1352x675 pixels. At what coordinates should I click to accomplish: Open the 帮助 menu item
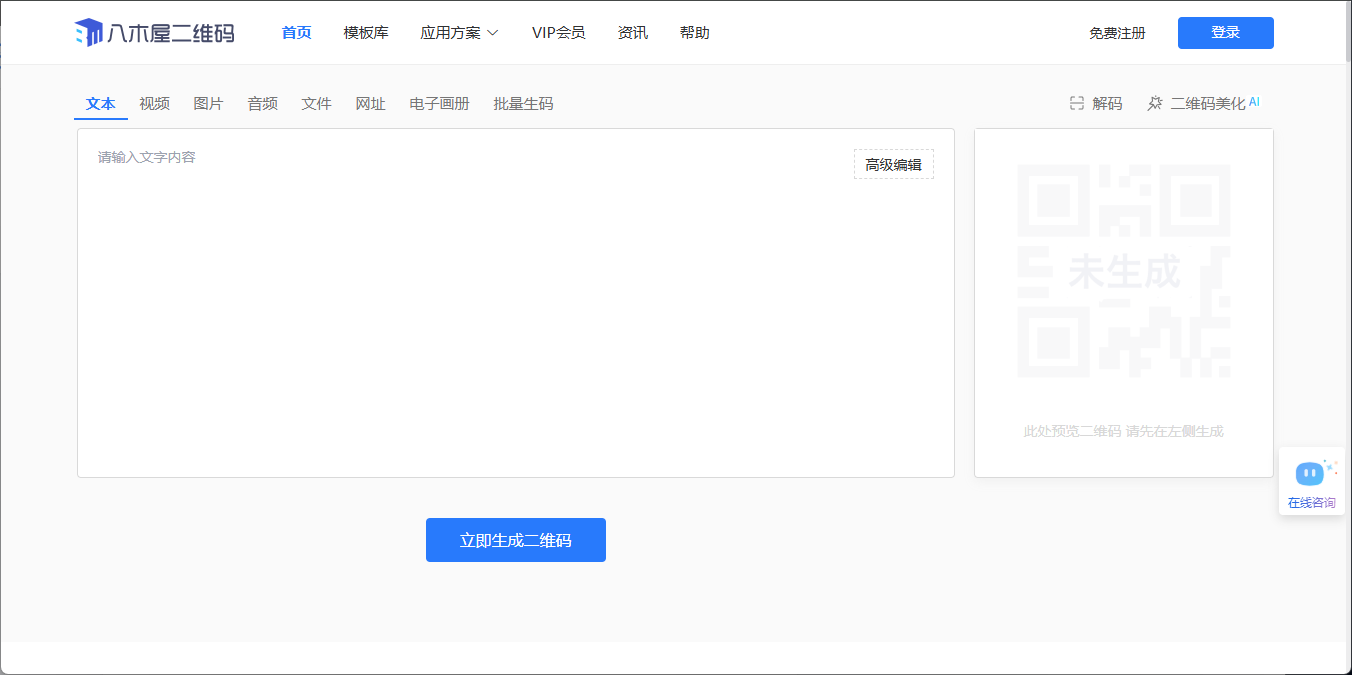(694, 33)
